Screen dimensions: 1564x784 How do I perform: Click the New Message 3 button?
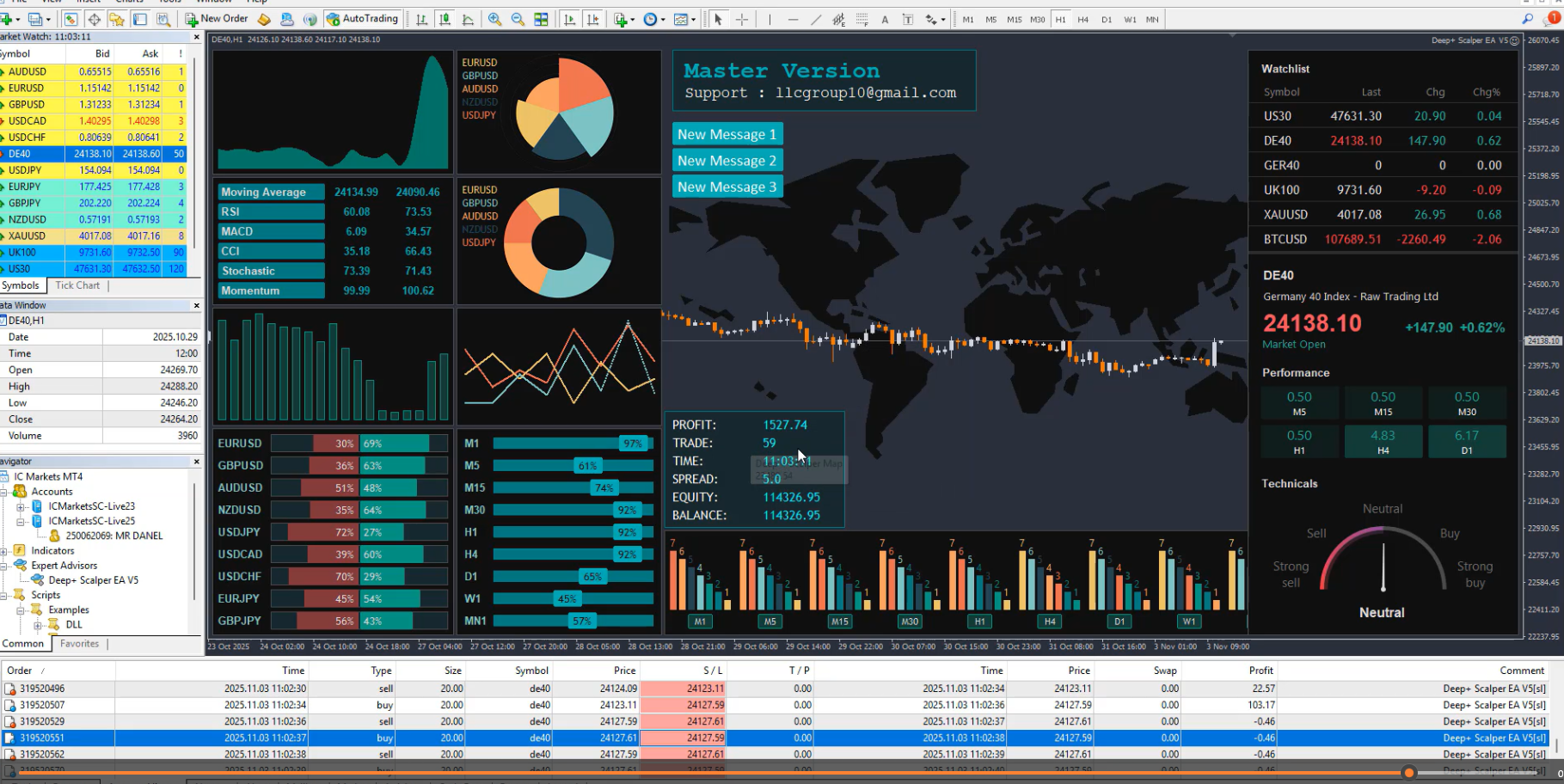pyautogui.click(x=727, y=187)
